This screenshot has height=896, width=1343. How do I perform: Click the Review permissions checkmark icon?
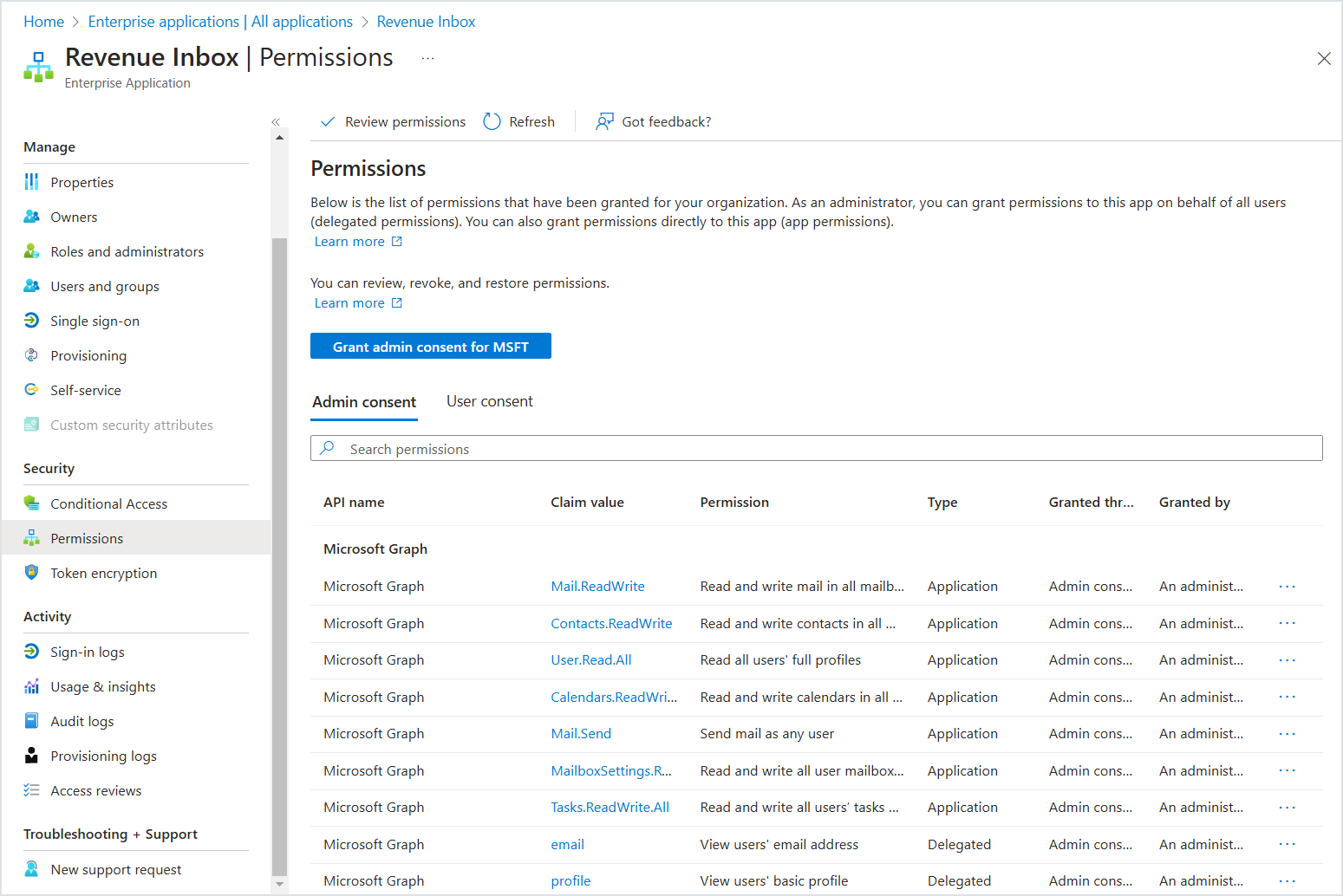click(x=328, y=121)
